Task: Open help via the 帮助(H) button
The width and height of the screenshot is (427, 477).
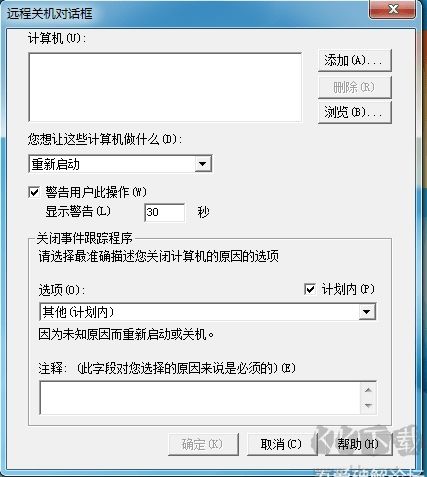Action: click(359, 444)
